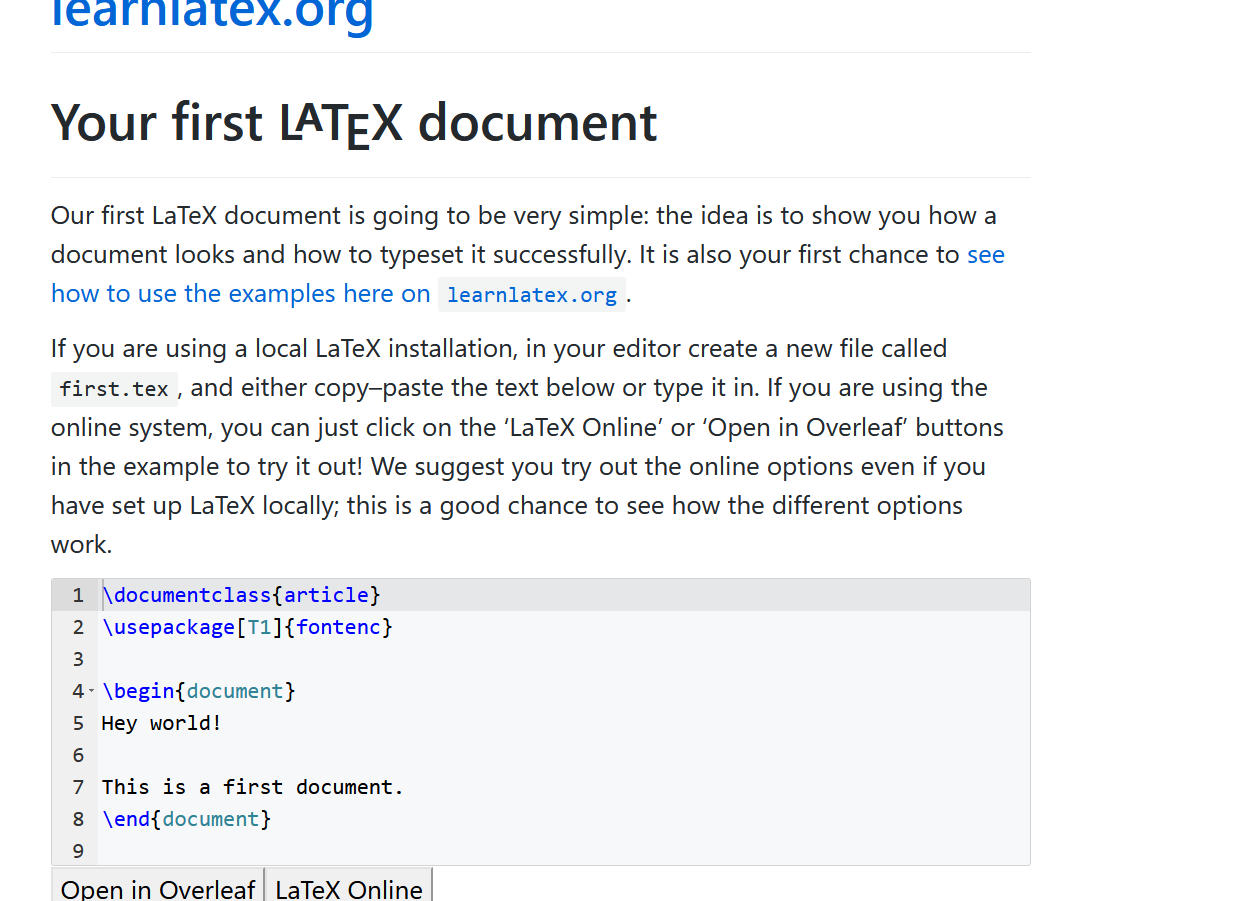Click line number 1 in the code block
This screenshot has height=901, width=1242.
[77, 594]
